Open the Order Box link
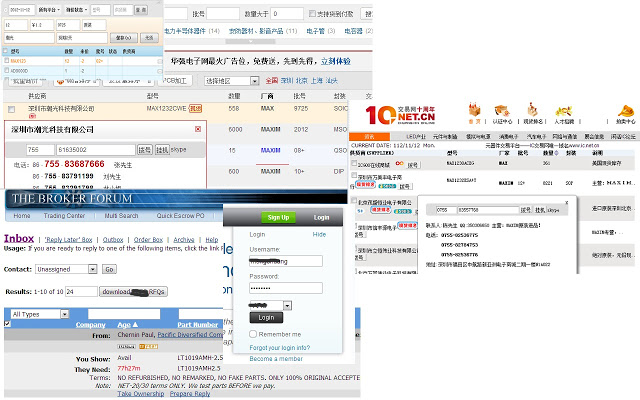 click(x=148, y=240)
